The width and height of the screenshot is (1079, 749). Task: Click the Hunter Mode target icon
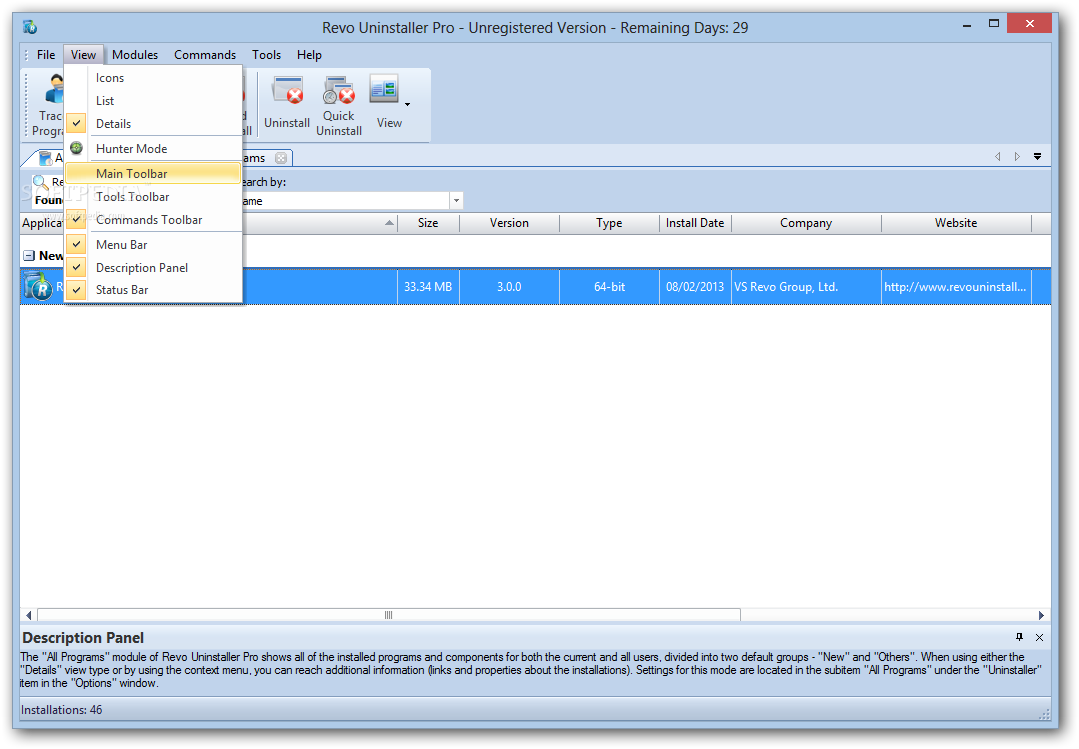(x=76, y=148)
